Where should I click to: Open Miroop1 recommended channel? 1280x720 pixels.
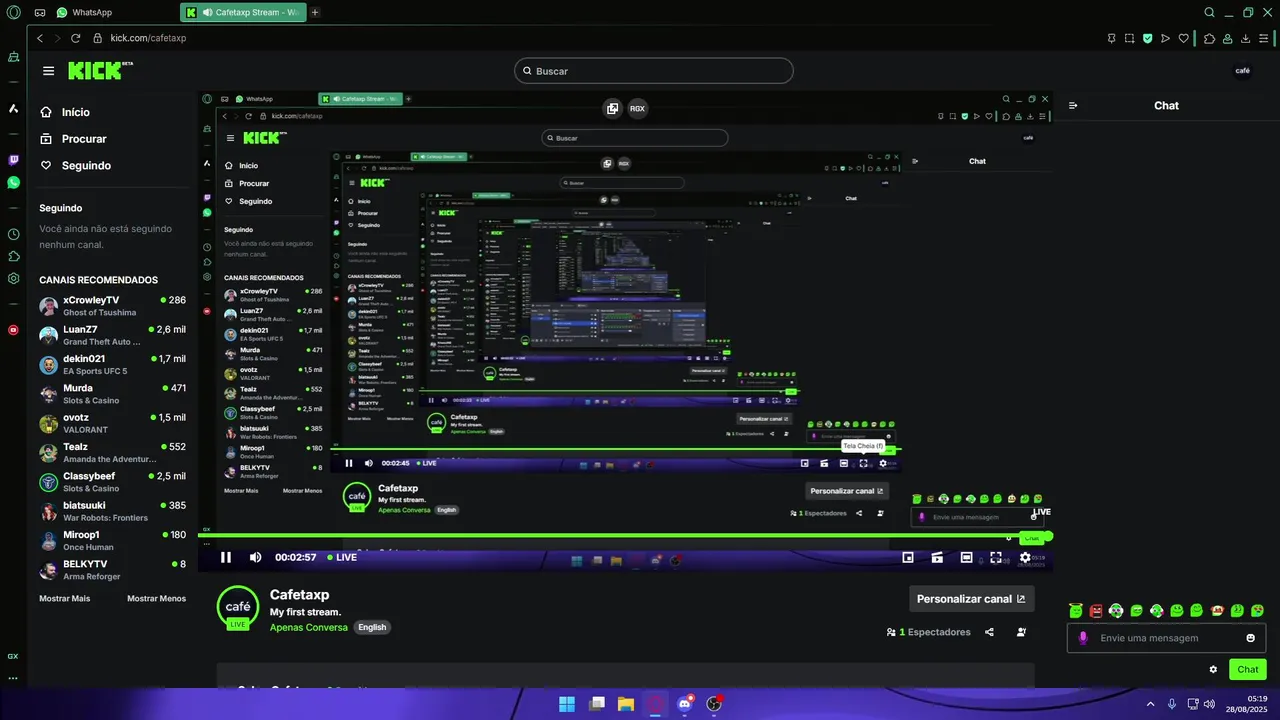[112, 540]
